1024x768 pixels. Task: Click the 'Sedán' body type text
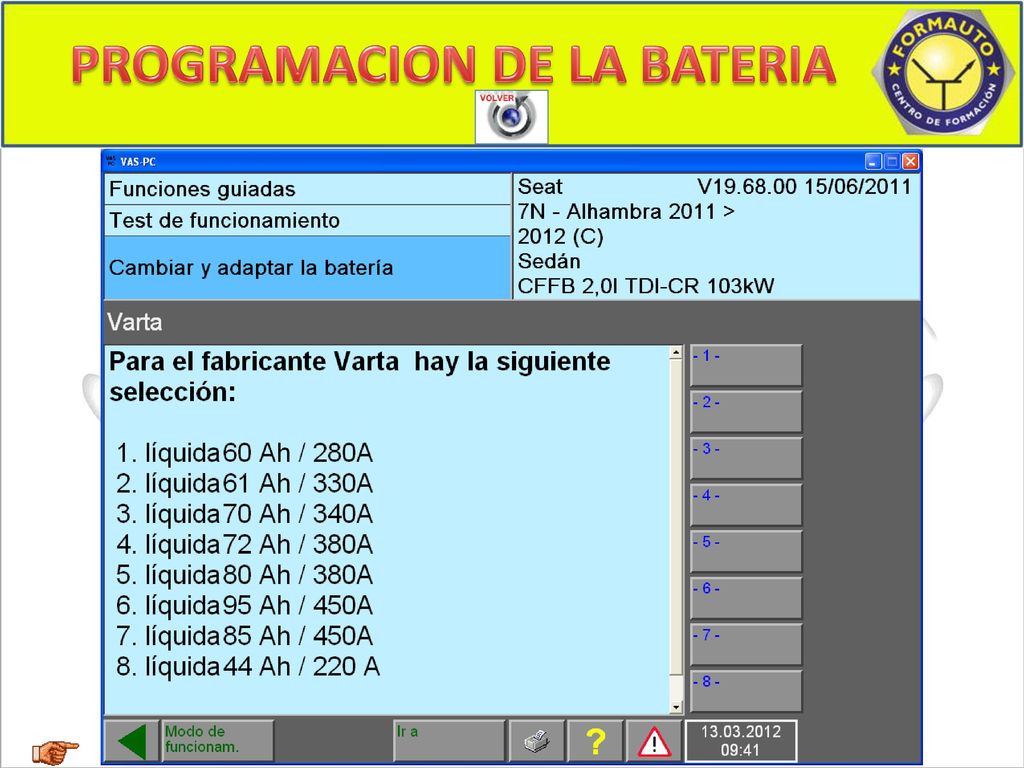[549, 261]
